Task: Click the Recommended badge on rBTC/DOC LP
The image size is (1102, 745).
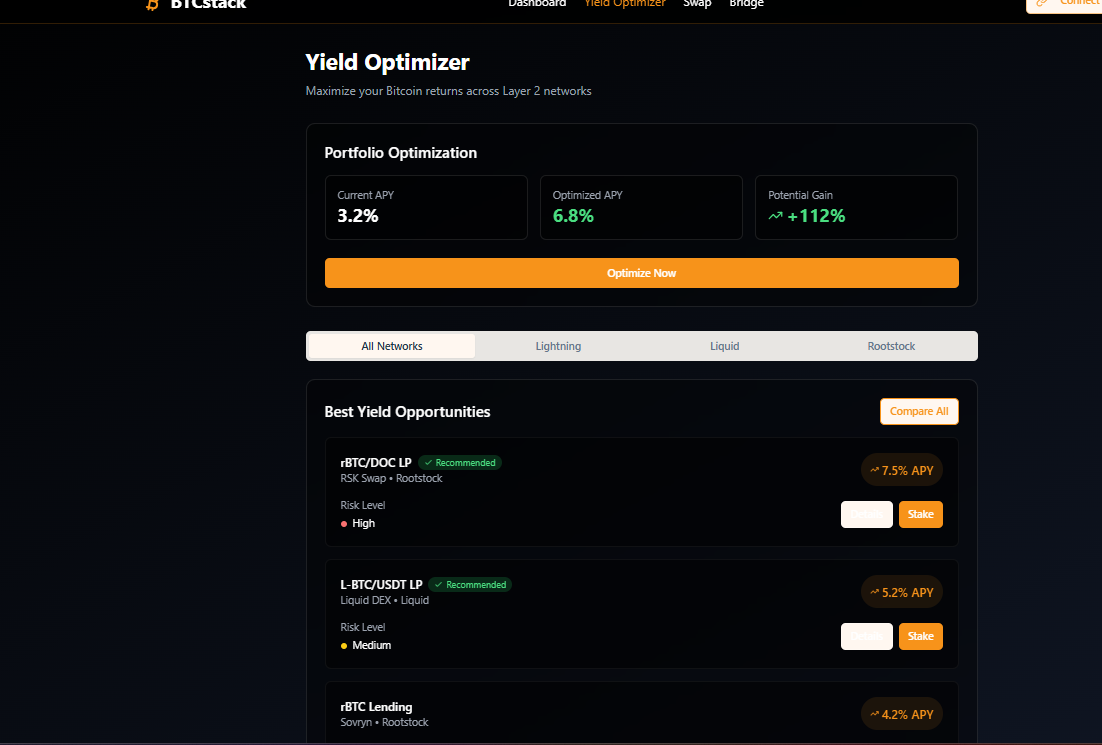Action: coord(460,462)
